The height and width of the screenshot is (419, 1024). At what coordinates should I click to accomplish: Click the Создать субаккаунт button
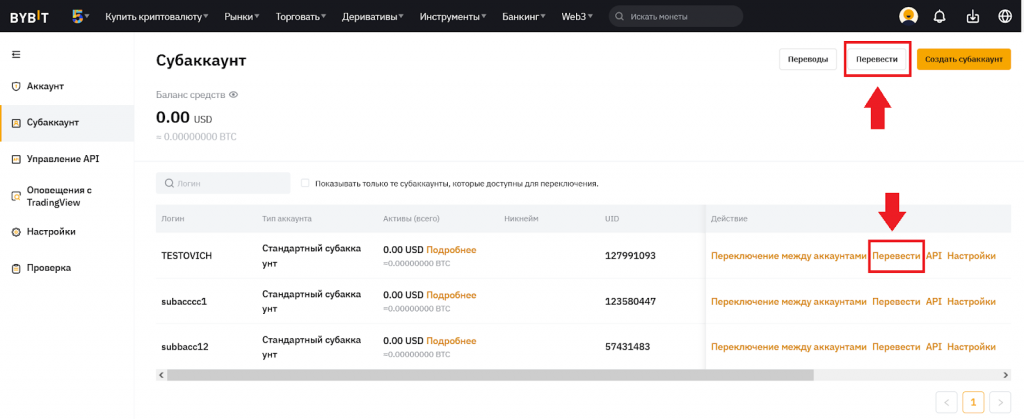coord(963,59)
